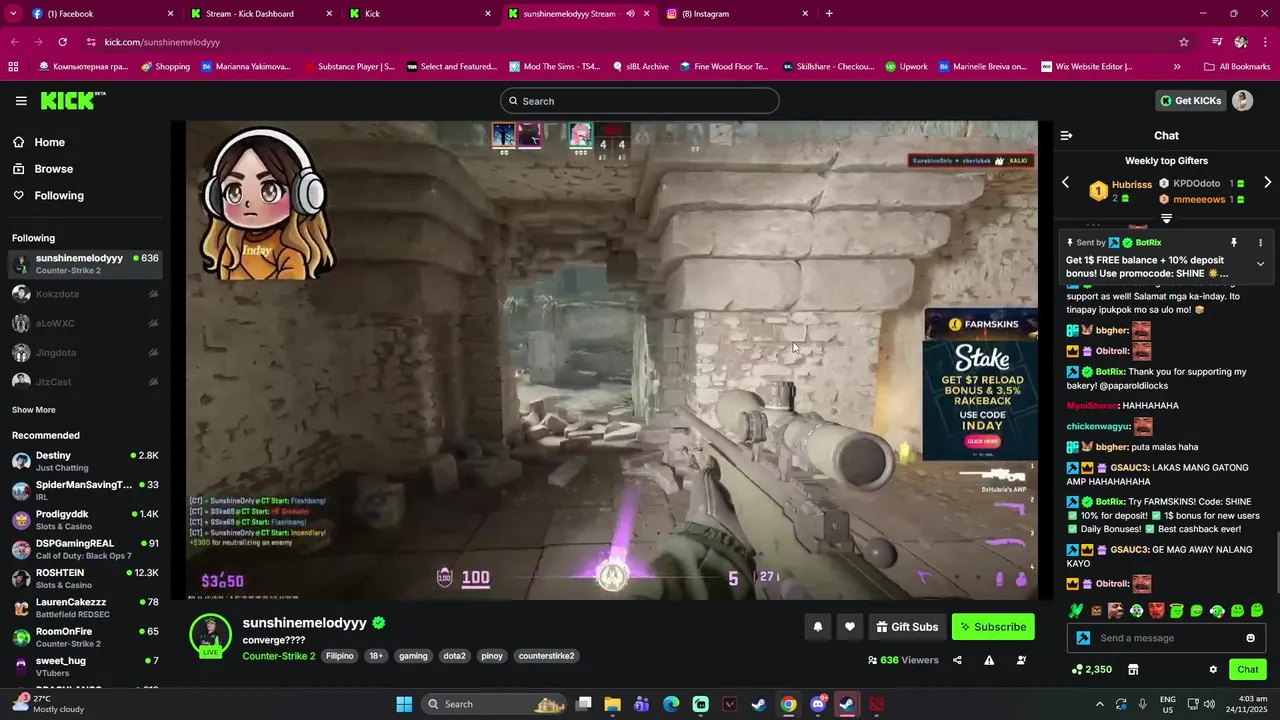Reload the page in Chrome
The width and height of the screenshot is (1280, 720).
click(62, 42)
